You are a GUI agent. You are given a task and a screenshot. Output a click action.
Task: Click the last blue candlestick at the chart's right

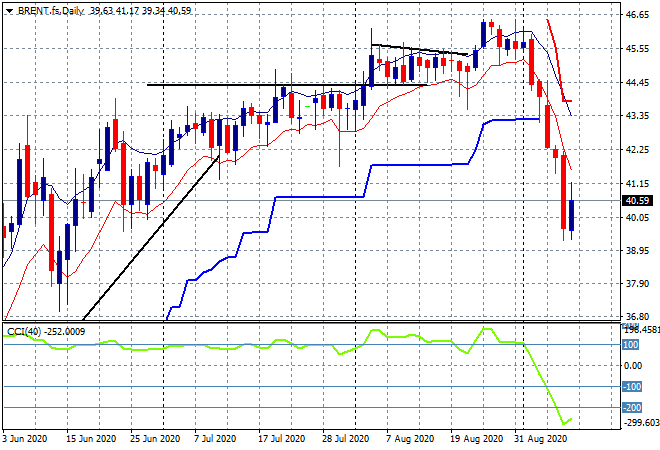(x=571, y=216)
